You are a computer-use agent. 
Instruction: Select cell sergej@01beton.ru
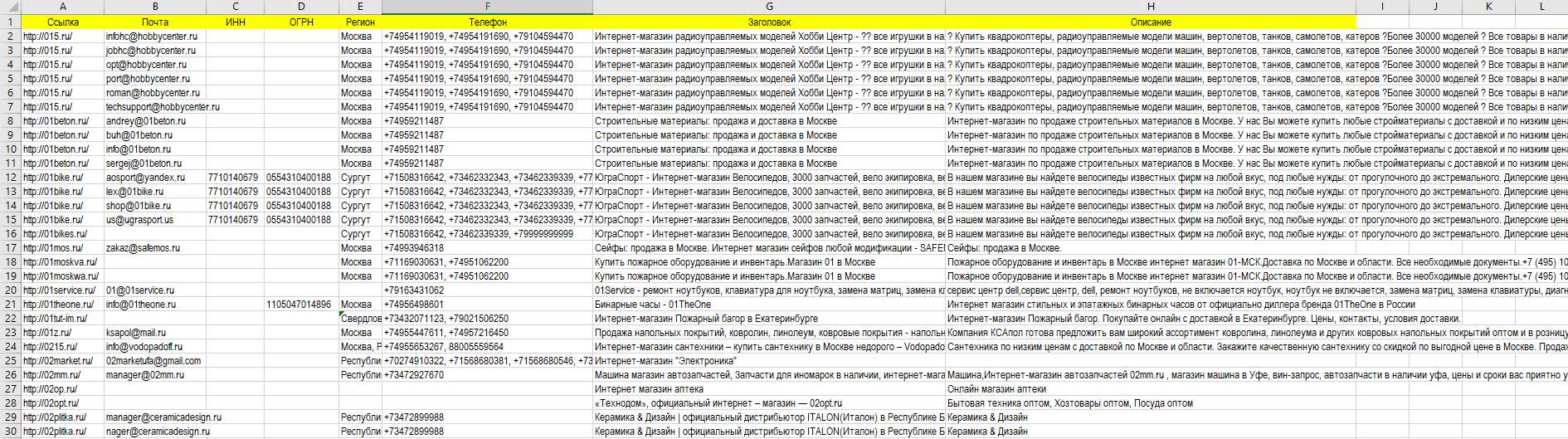click(154, 163)
